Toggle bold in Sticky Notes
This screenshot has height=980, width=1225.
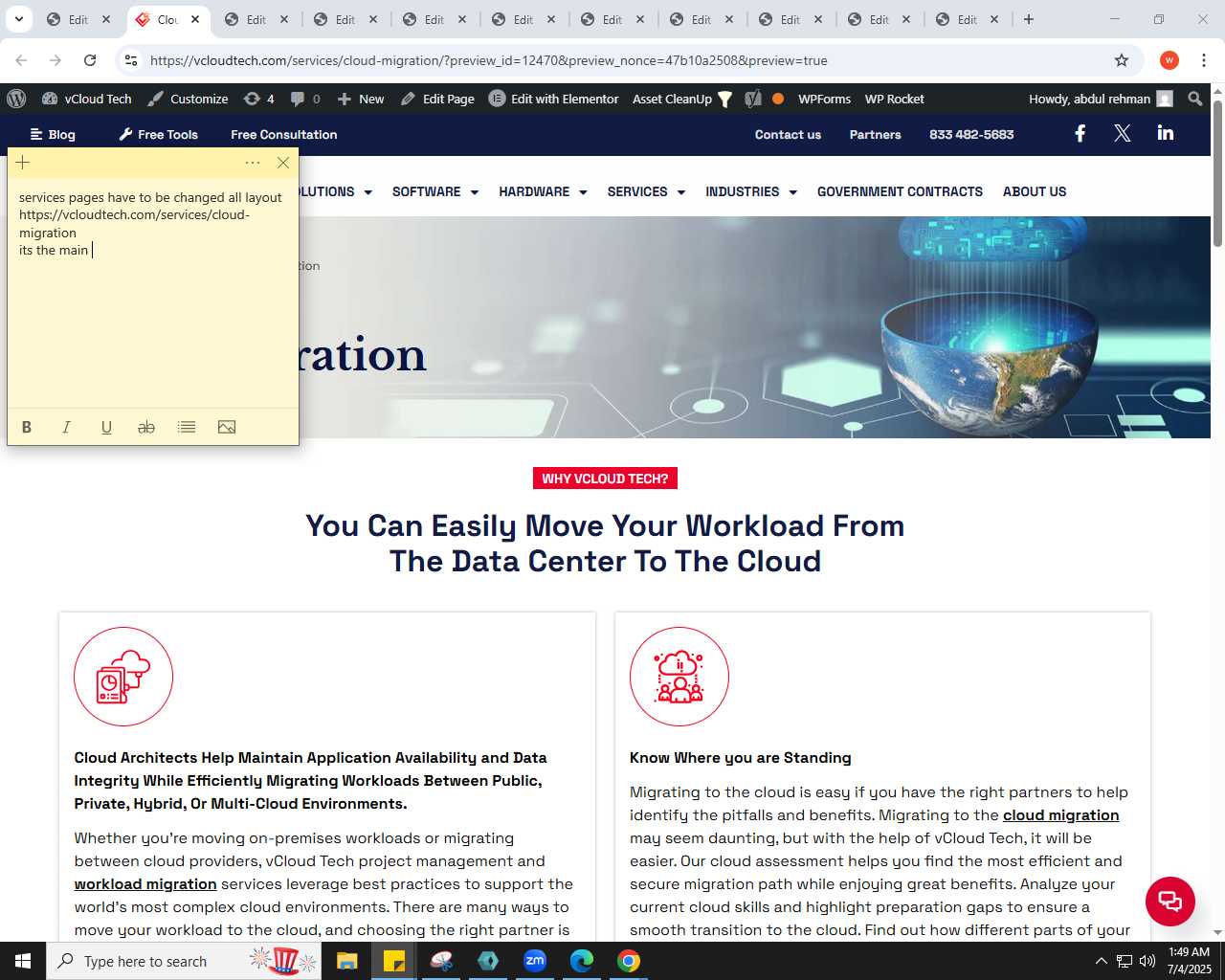point(27,427)
